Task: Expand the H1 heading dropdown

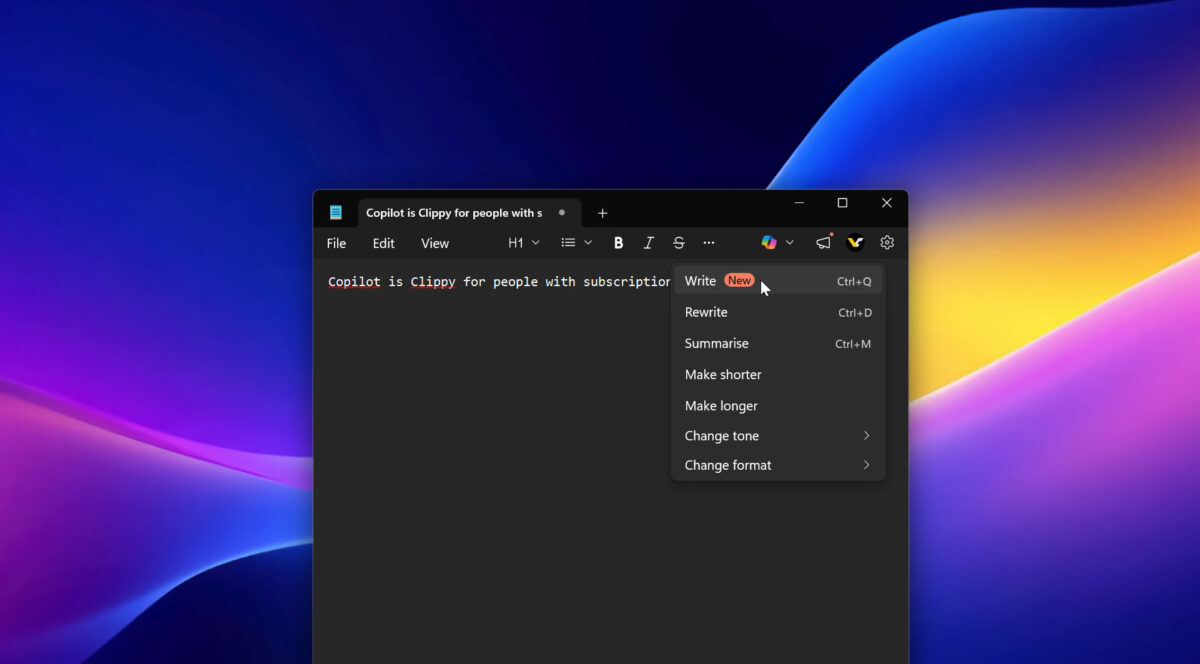Action: tap(523, 243)
